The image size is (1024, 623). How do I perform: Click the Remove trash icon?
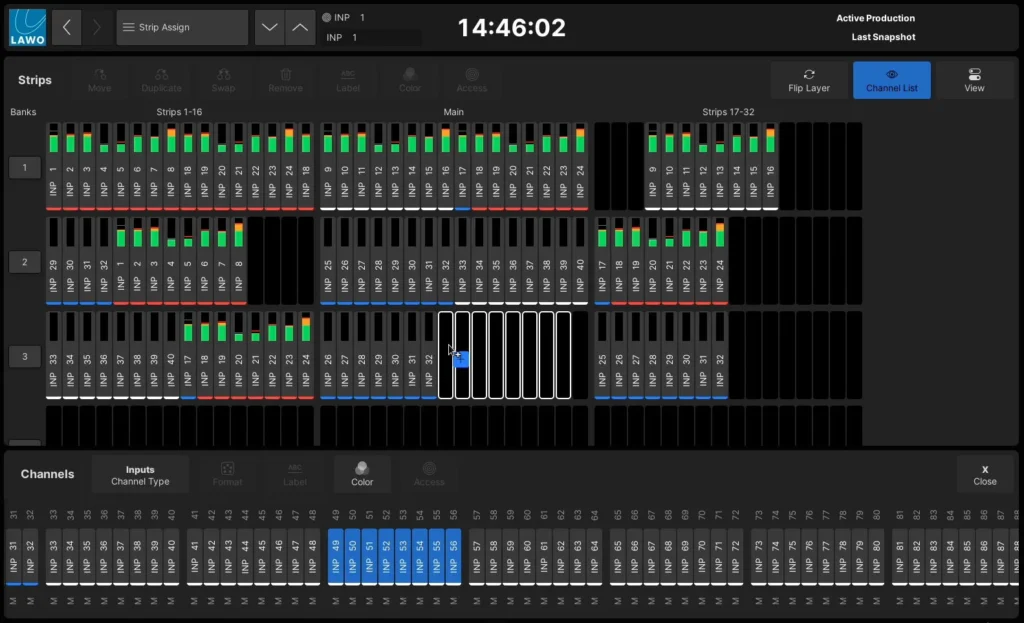(285, 80)
